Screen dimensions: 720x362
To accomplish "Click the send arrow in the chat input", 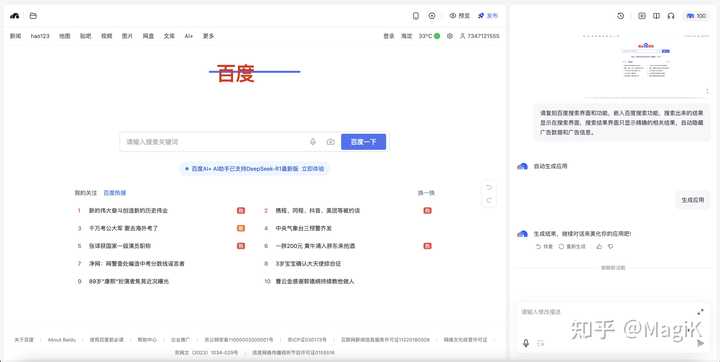I will pos(700,343).
